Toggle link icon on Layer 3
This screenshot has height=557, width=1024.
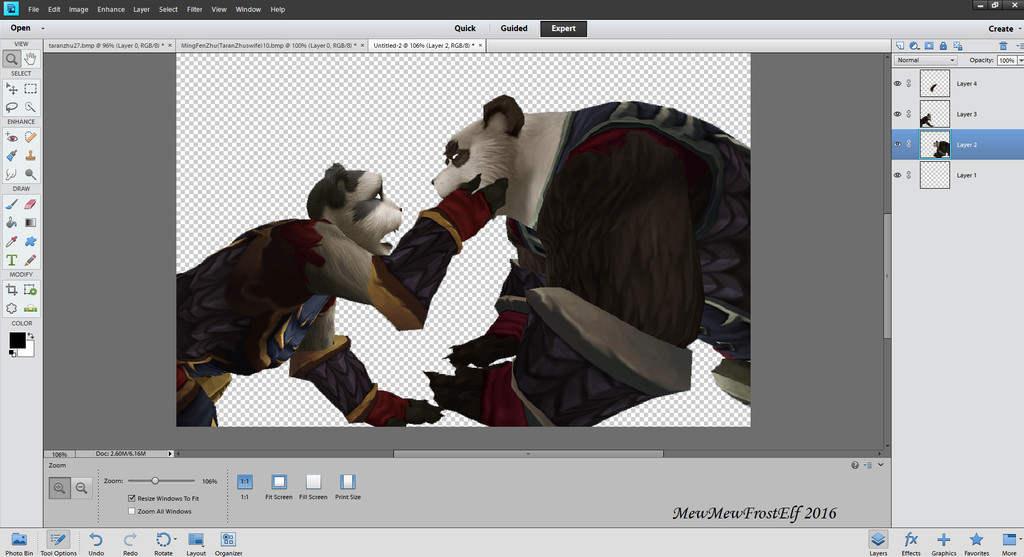click(x=909, y=114)
